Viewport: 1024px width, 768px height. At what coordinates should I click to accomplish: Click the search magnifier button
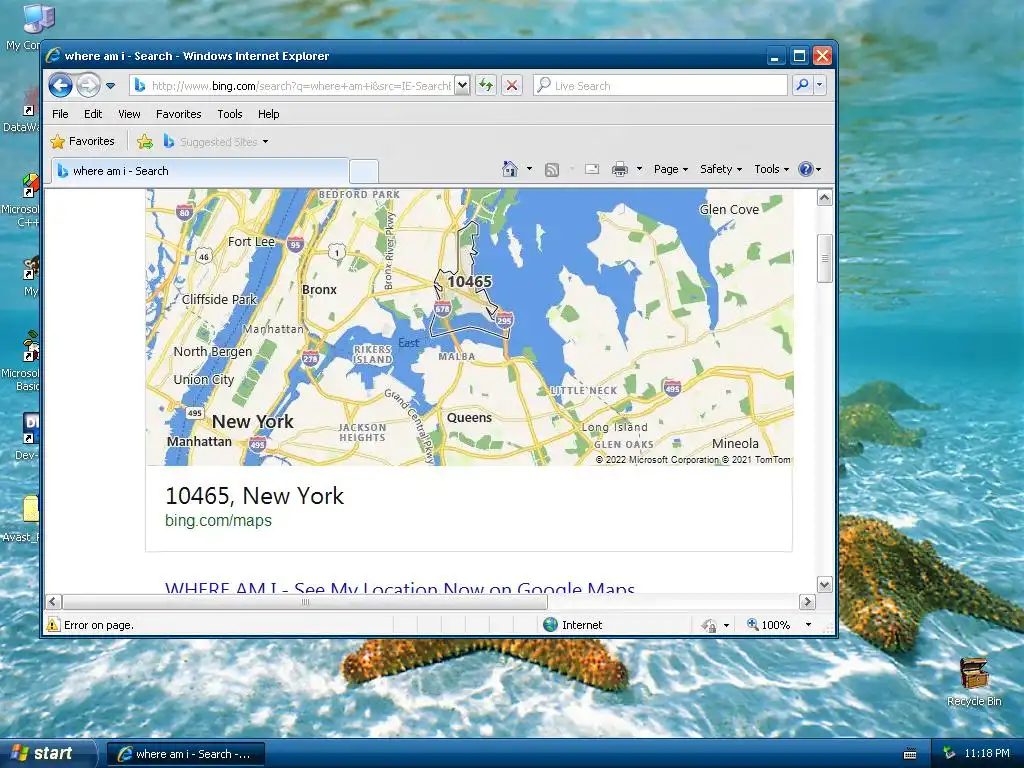[x=802, y=86]
